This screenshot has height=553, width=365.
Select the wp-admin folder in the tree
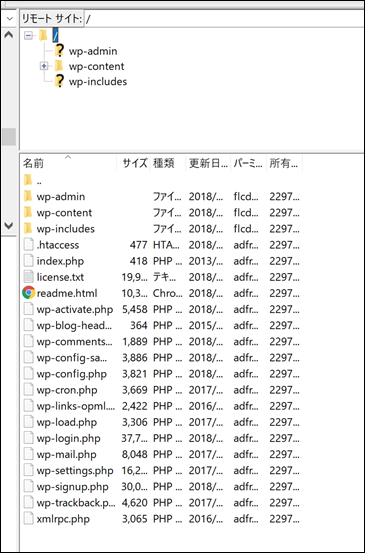pos(93,51)
